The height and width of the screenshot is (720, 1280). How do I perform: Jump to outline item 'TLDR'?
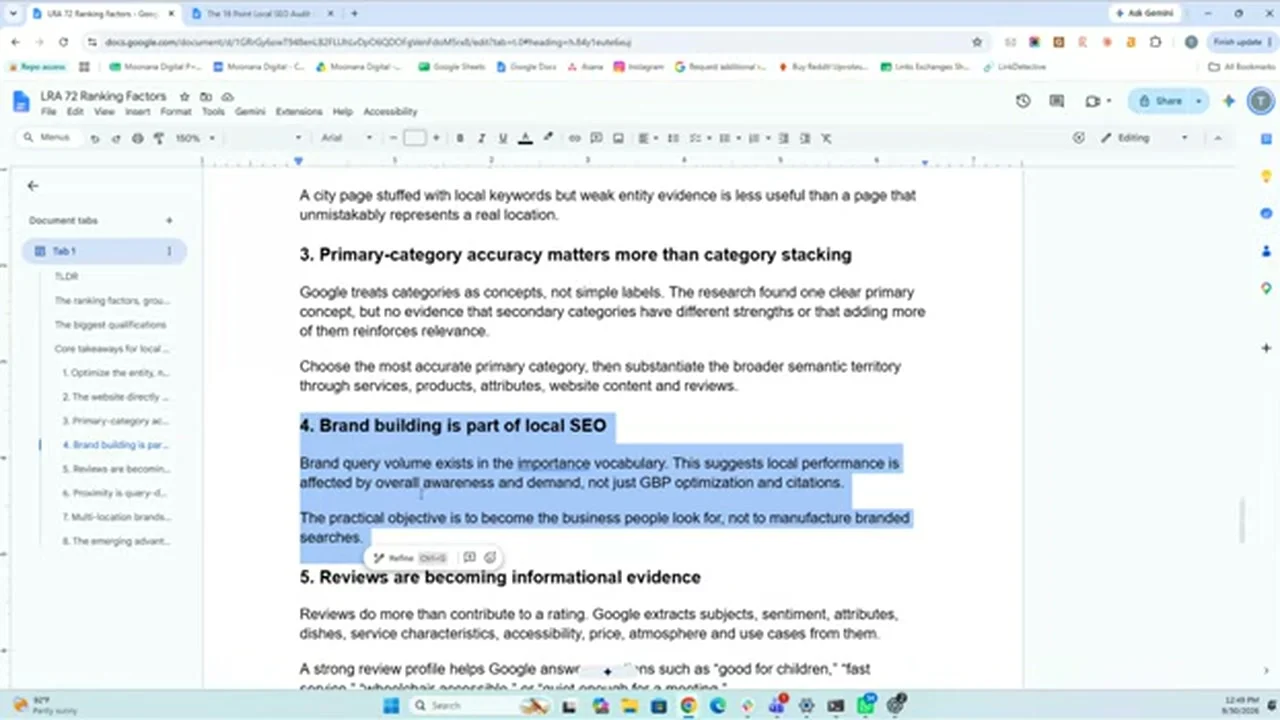coord(66,276)
